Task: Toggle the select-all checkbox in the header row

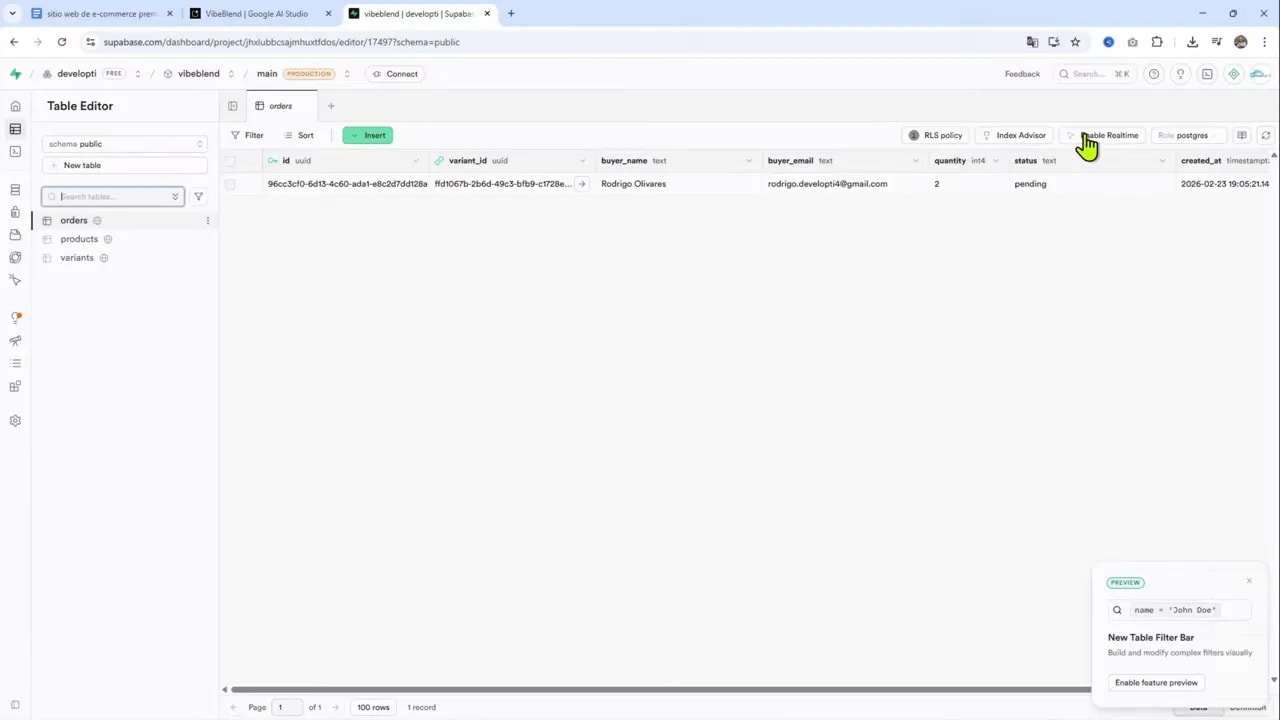Action: tap(230, 160)
